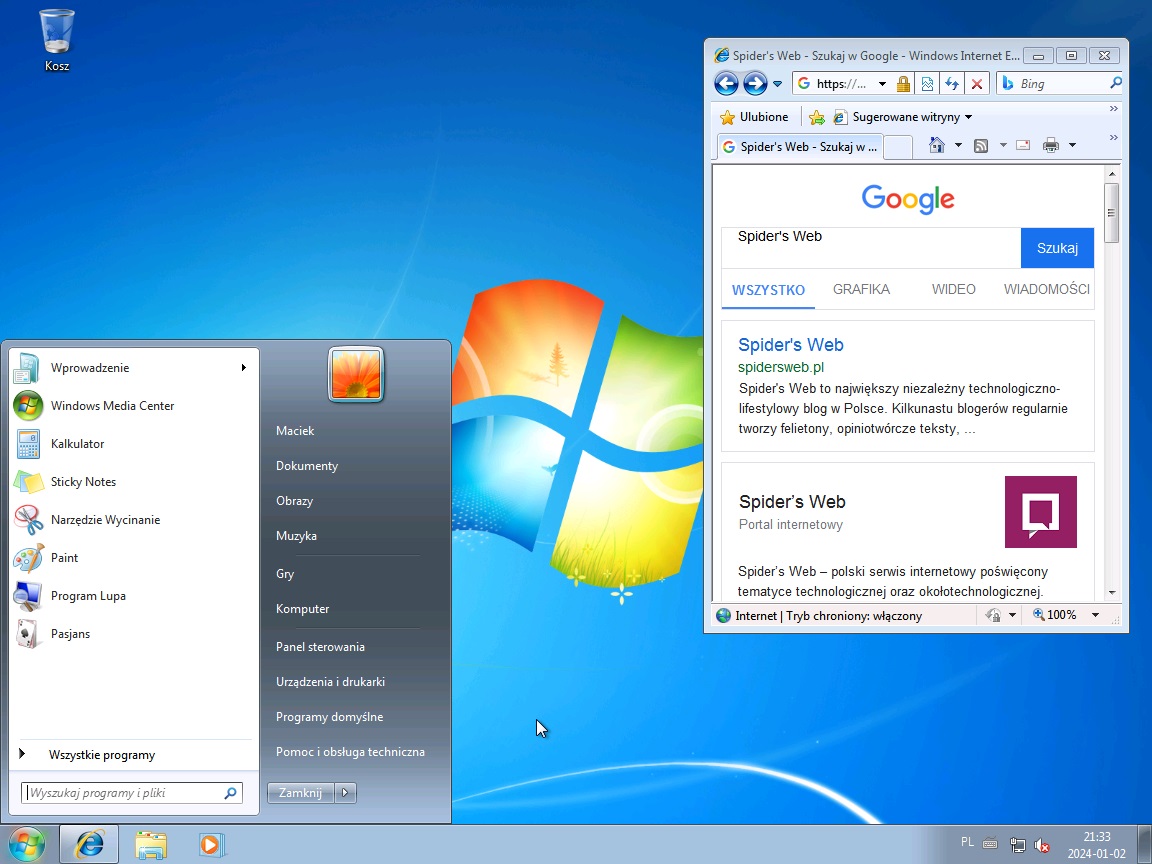Click the user account picture in Start menu

pyautogui.click(x=356, y=375)
